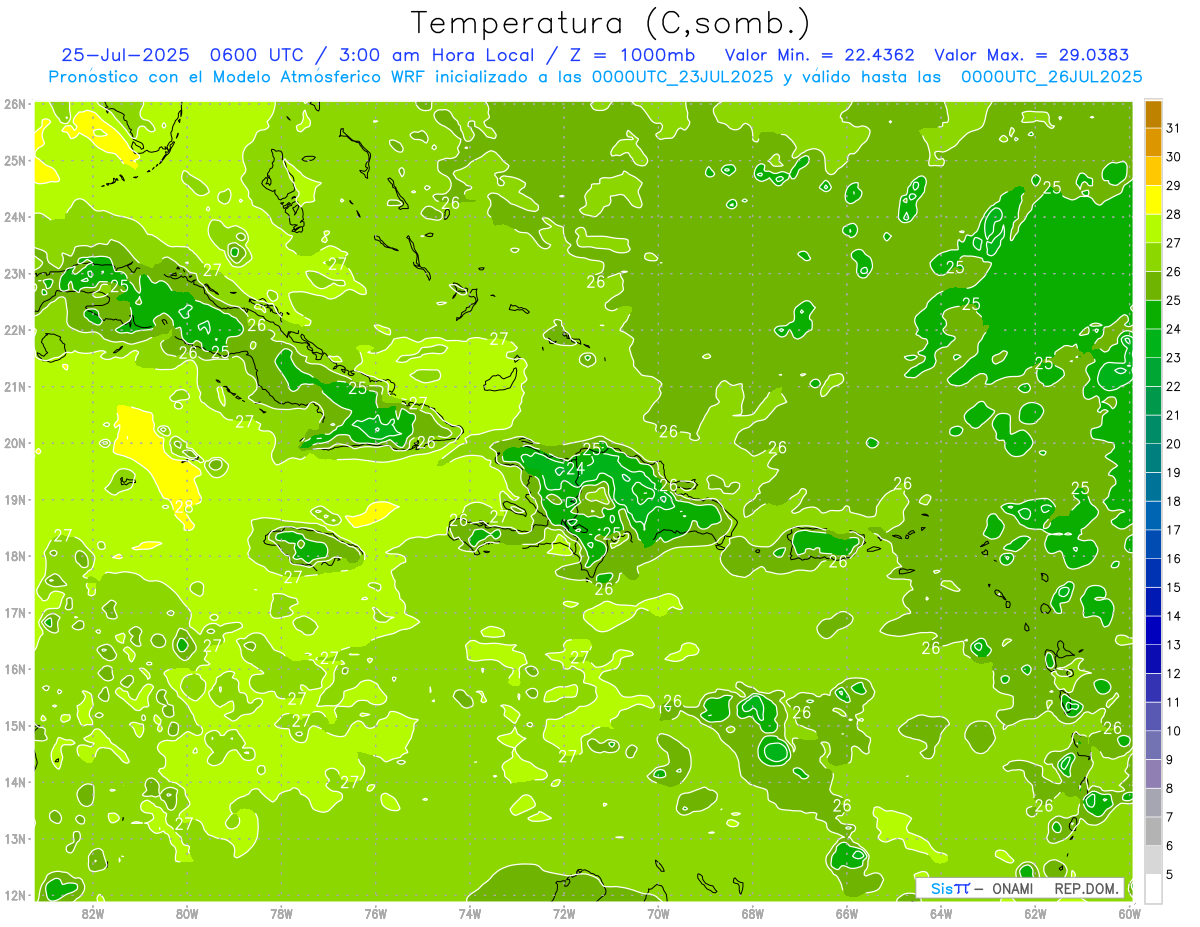Click the 21N latitude axis label

click(x=14, y=386)
